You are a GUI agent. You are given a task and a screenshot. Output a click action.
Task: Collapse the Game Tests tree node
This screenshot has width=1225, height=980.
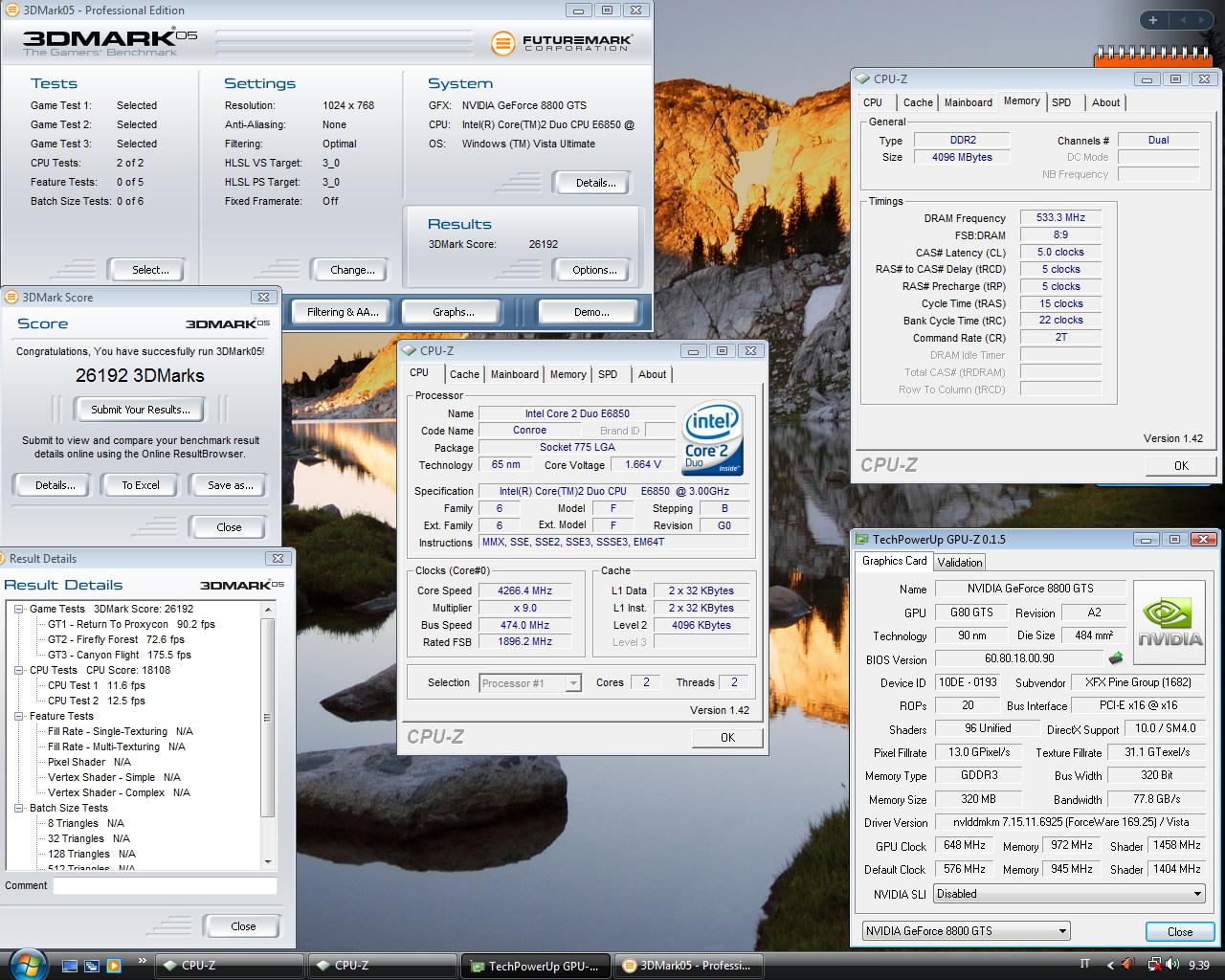[x=19, y=609]
